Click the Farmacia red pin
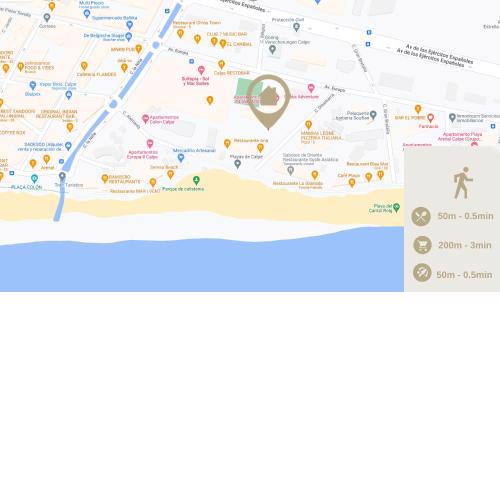The image size is (500, 500). [431, 118]
